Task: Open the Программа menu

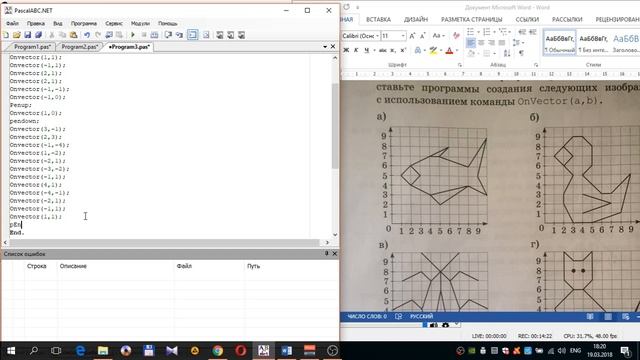Action: tap(84, 23)
